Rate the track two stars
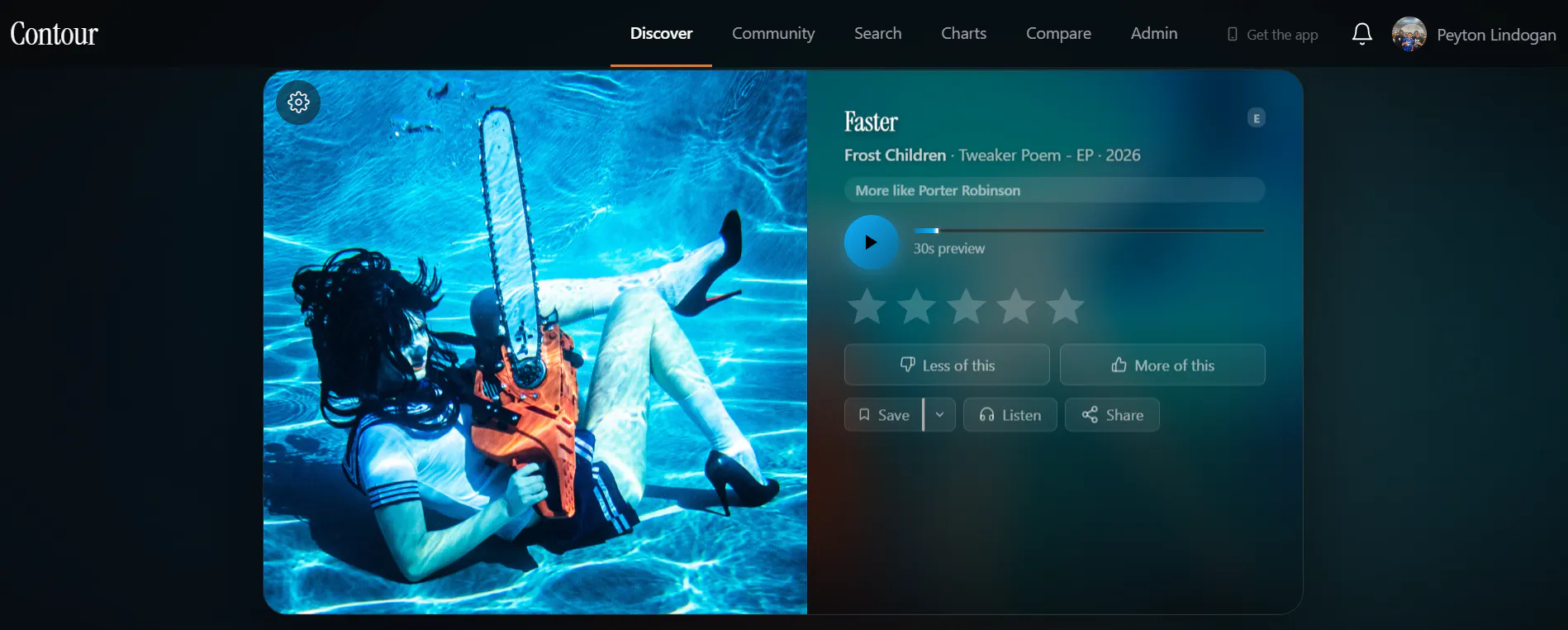 917,307
